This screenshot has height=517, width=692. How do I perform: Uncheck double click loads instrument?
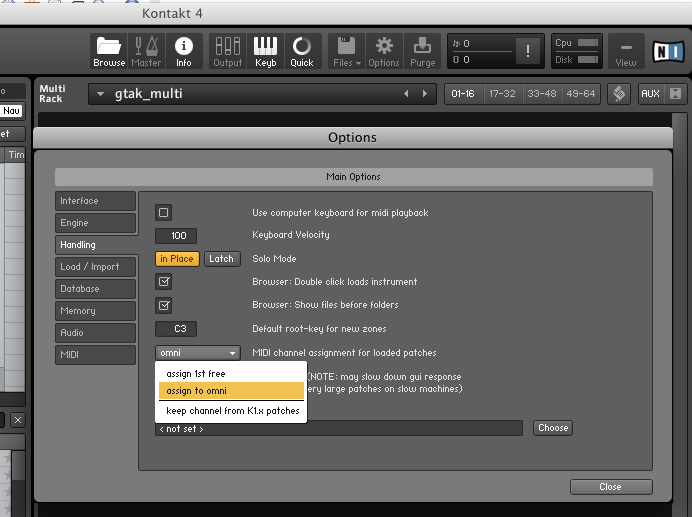(164, 282)
